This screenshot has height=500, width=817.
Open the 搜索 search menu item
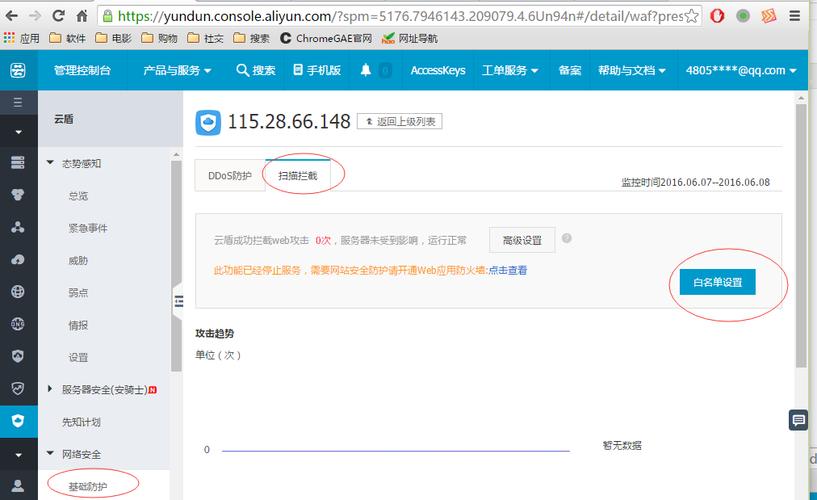coord(255,70)
